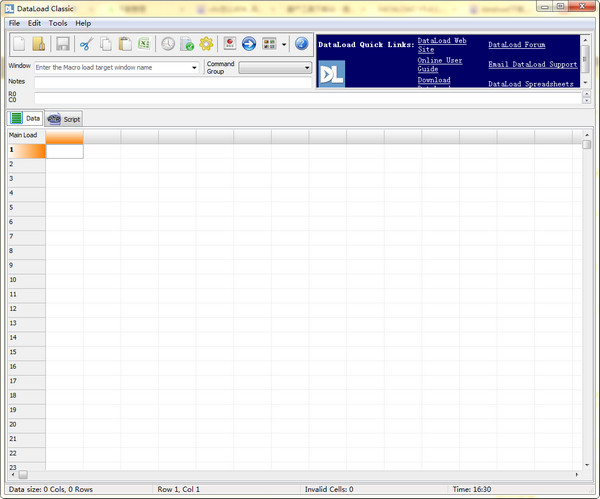Click the New document icon
This screenshot has width=600, height=499.
pos(20,44)
